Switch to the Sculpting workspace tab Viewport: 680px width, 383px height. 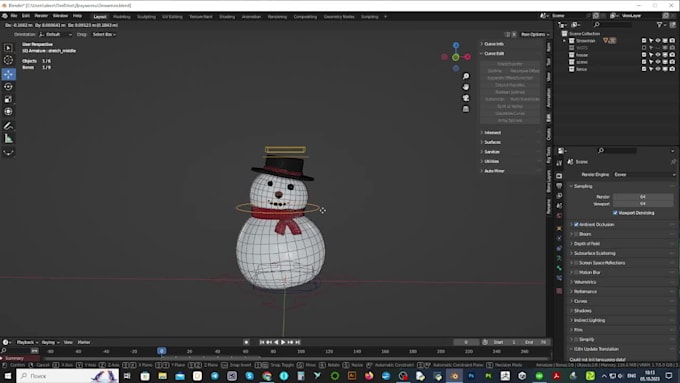click(x=146, y=17)
